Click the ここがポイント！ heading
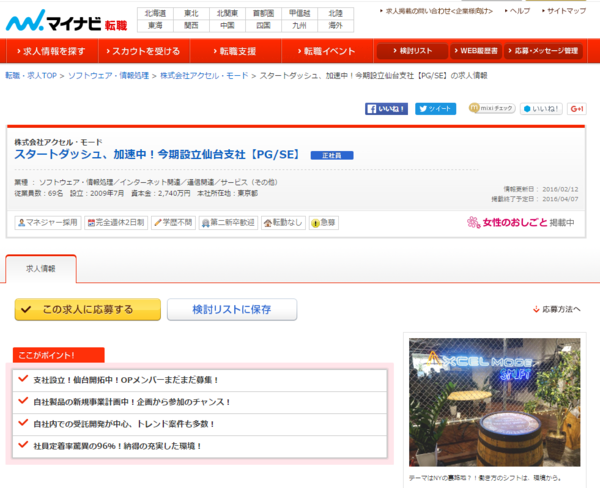Screen dimensions: 600x488 point(59,355)
